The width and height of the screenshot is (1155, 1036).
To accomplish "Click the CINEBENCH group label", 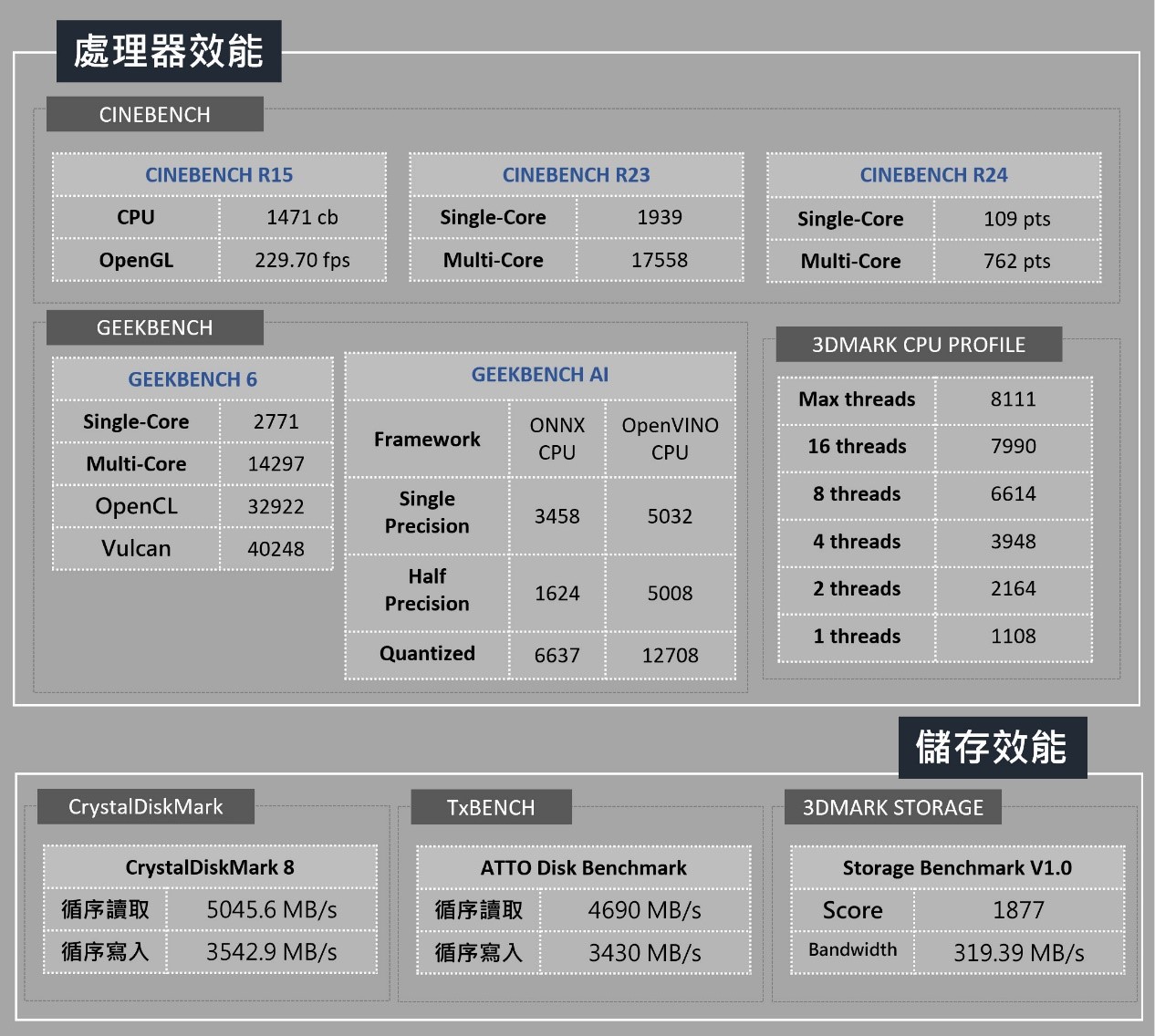I will 155,114.
